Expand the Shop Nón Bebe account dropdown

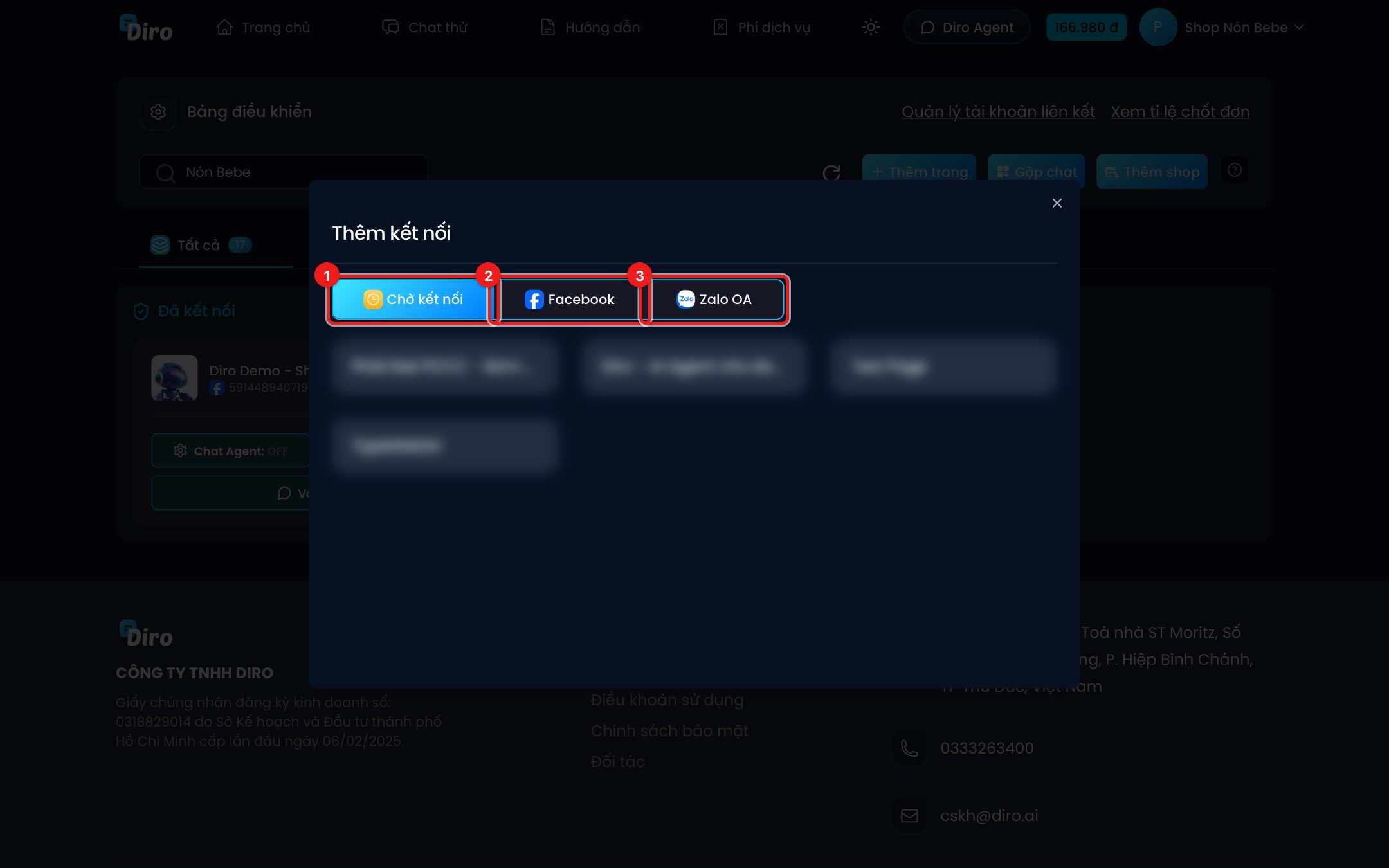coord(1244,28)
